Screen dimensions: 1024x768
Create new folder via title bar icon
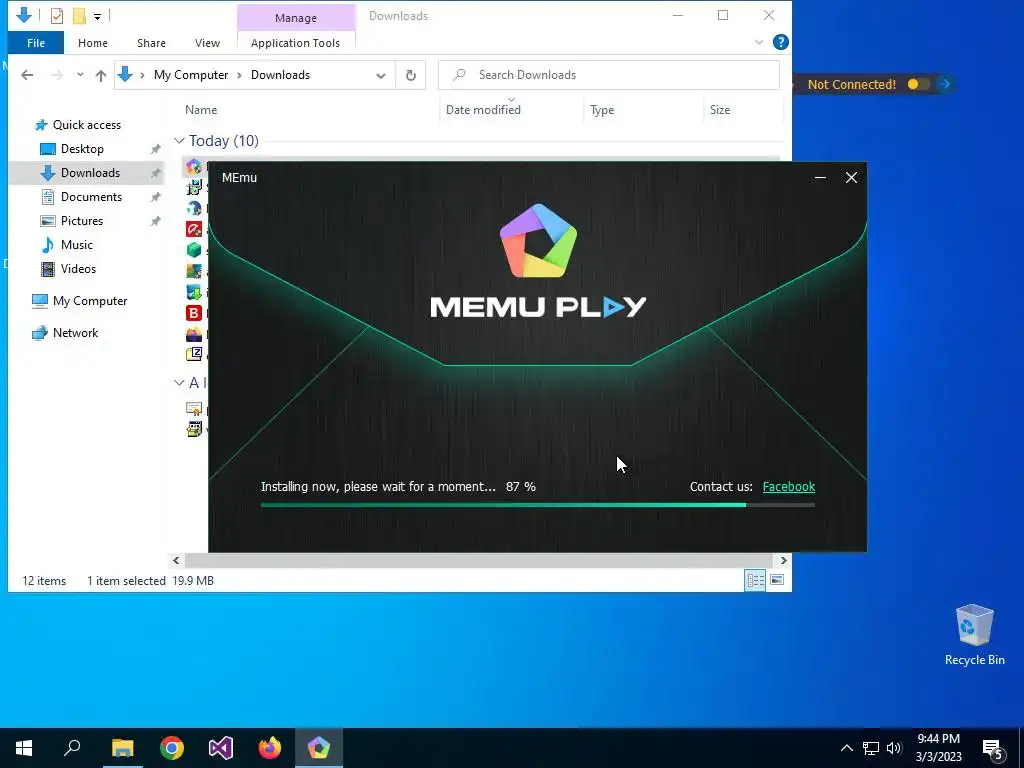79,16
